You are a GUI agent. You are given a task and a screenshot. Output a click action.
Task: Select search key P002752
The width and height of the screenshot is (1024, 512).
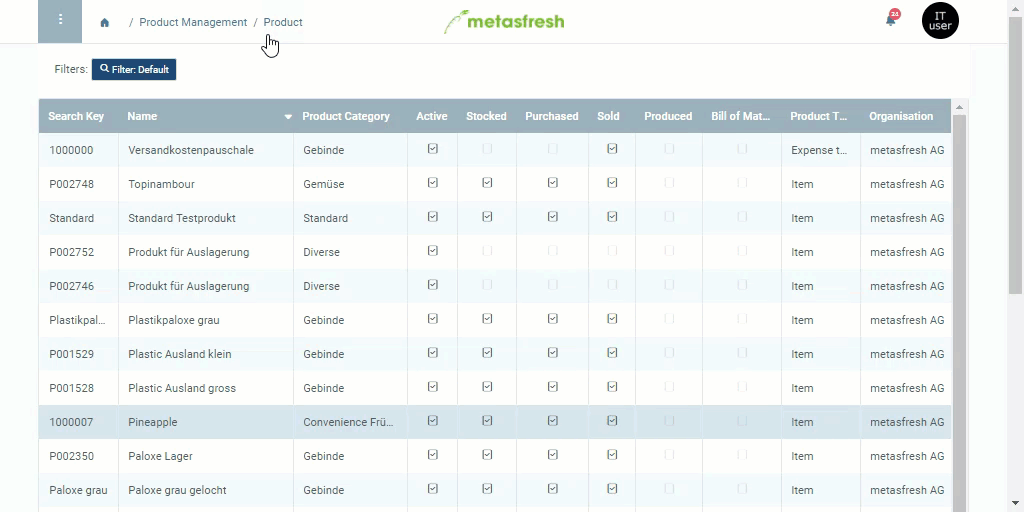71,252
